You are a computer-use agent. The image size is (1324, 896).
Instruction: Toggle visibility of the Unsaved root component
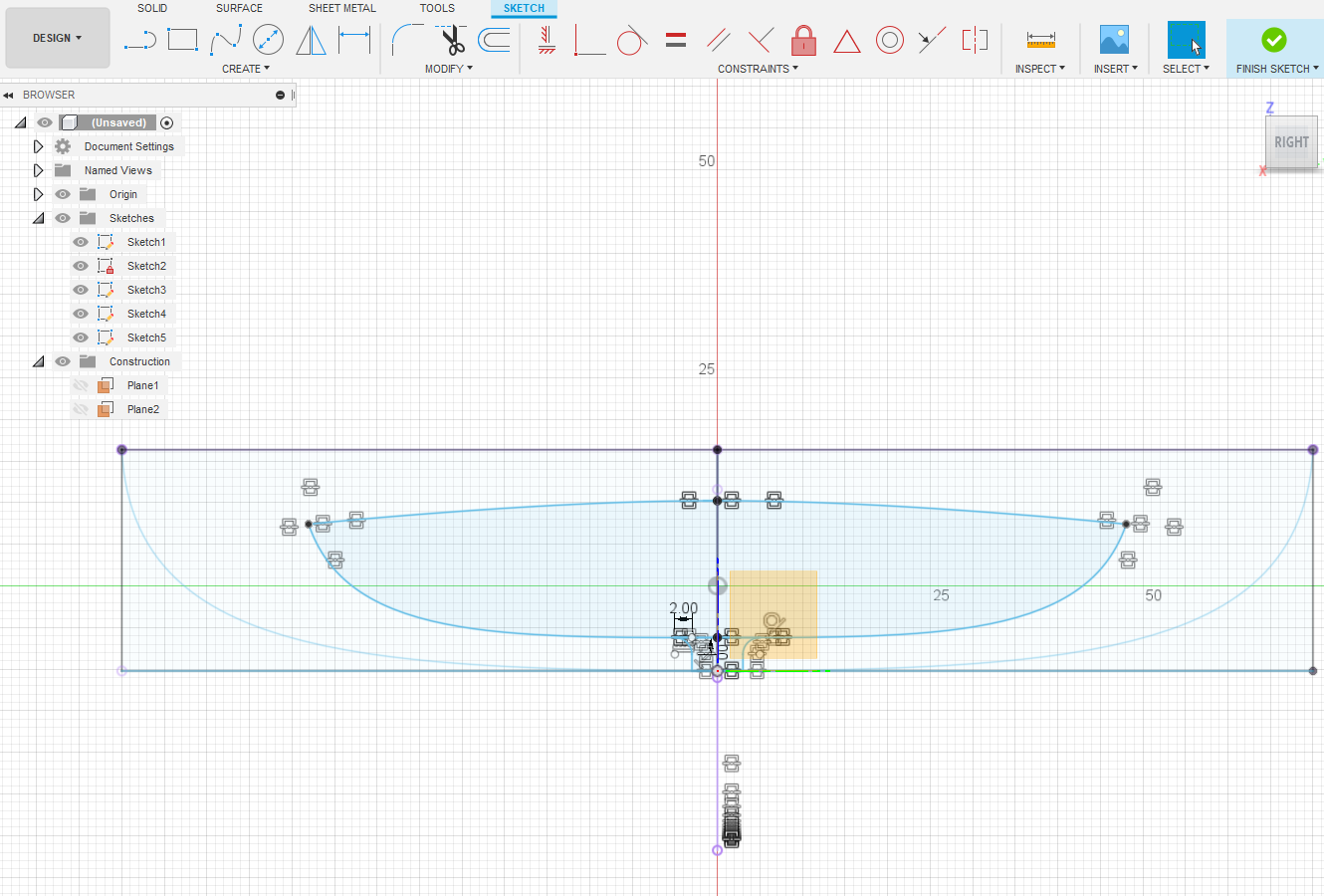[x=45, y=122]
